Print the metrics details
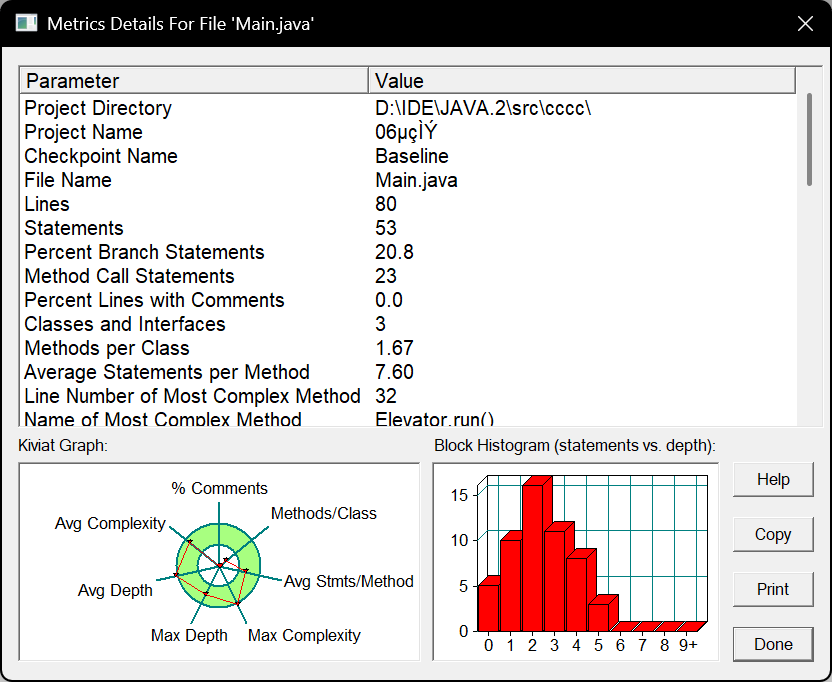This screenshot has width=832, height=682. point(773,589)
